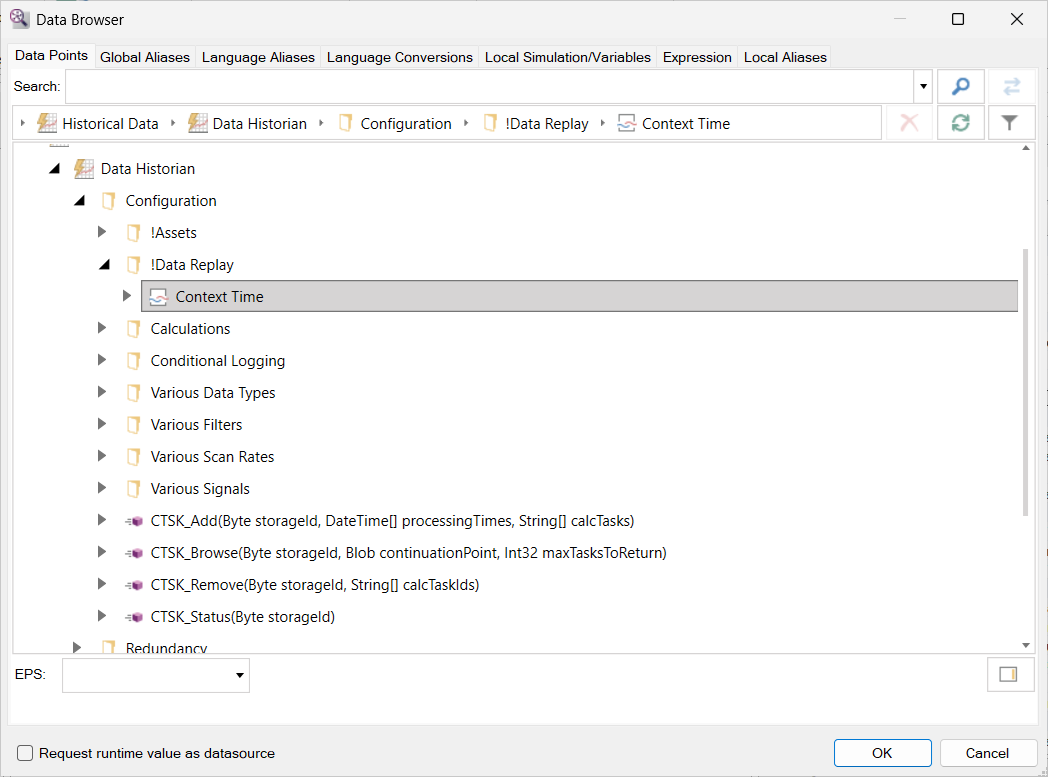Open the filter funnel button
Screen dimensions: 1048x777
(x=1010, y=123)
